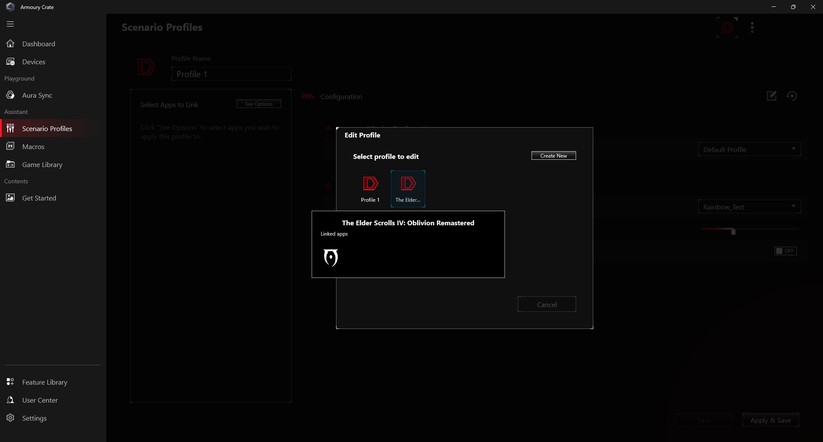Click the Armoury Crate logo icon

pyautogui.click(x=10, y=6)
